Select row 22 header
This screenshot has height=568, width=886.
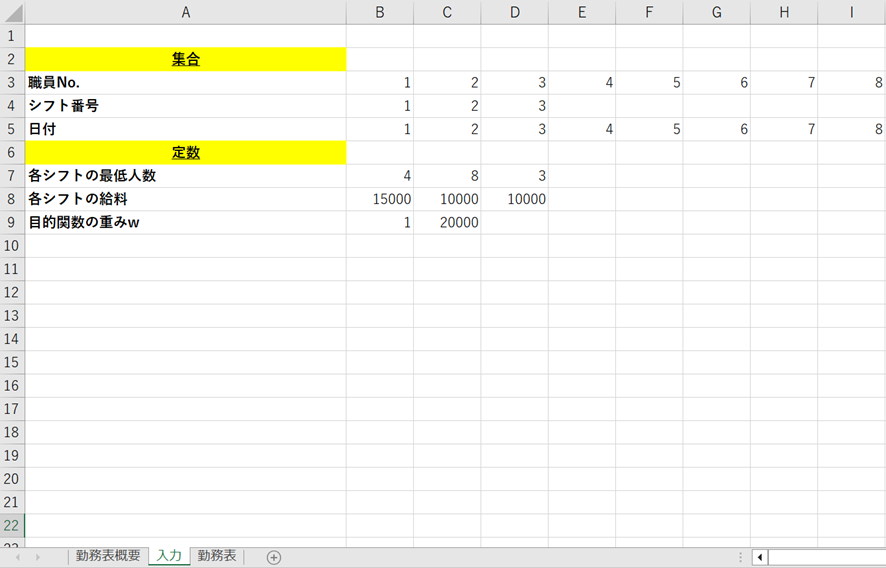[x=12, y=526]
